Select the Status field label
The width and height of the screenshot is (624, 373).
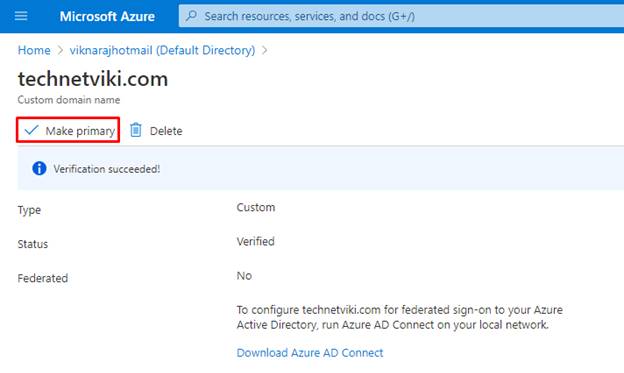(33, 244)
